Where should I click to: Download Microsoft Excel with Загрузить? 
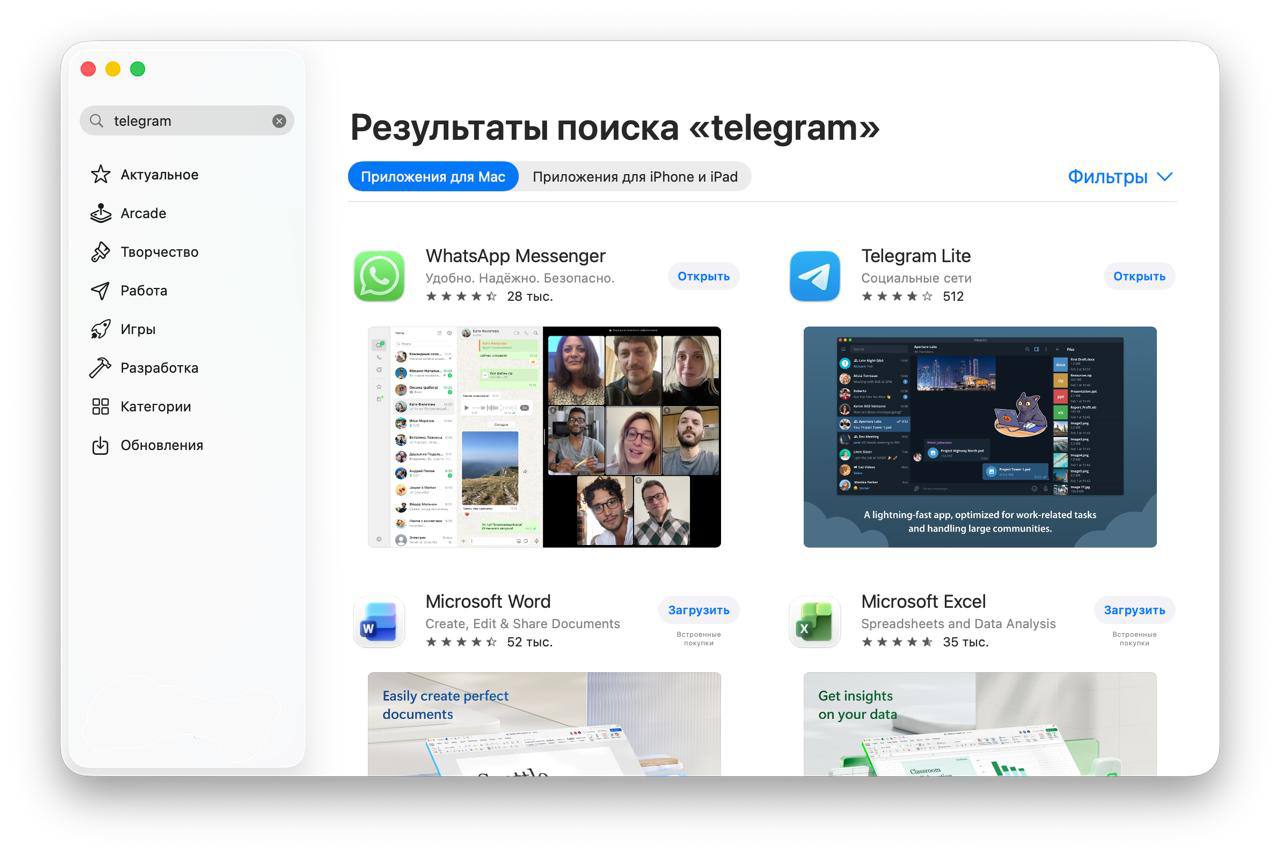(x=1134, y=610)
